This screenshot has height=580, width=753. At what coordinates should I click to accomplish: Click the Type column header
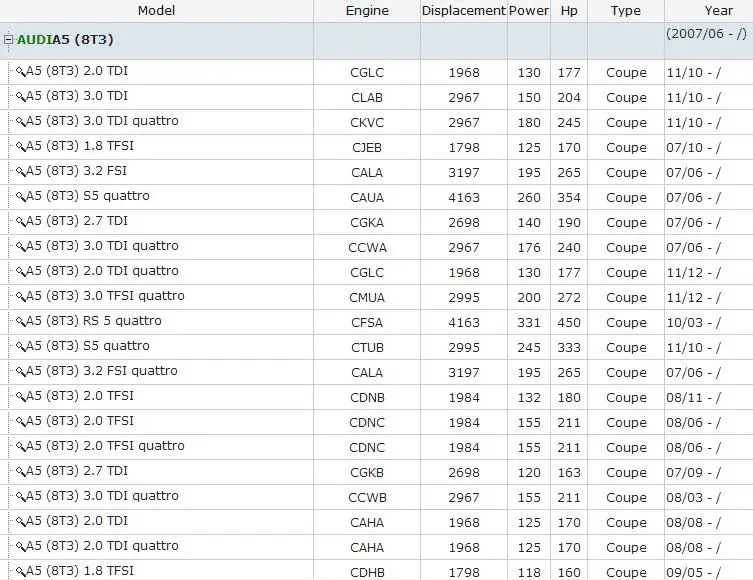tap(626, 11)
